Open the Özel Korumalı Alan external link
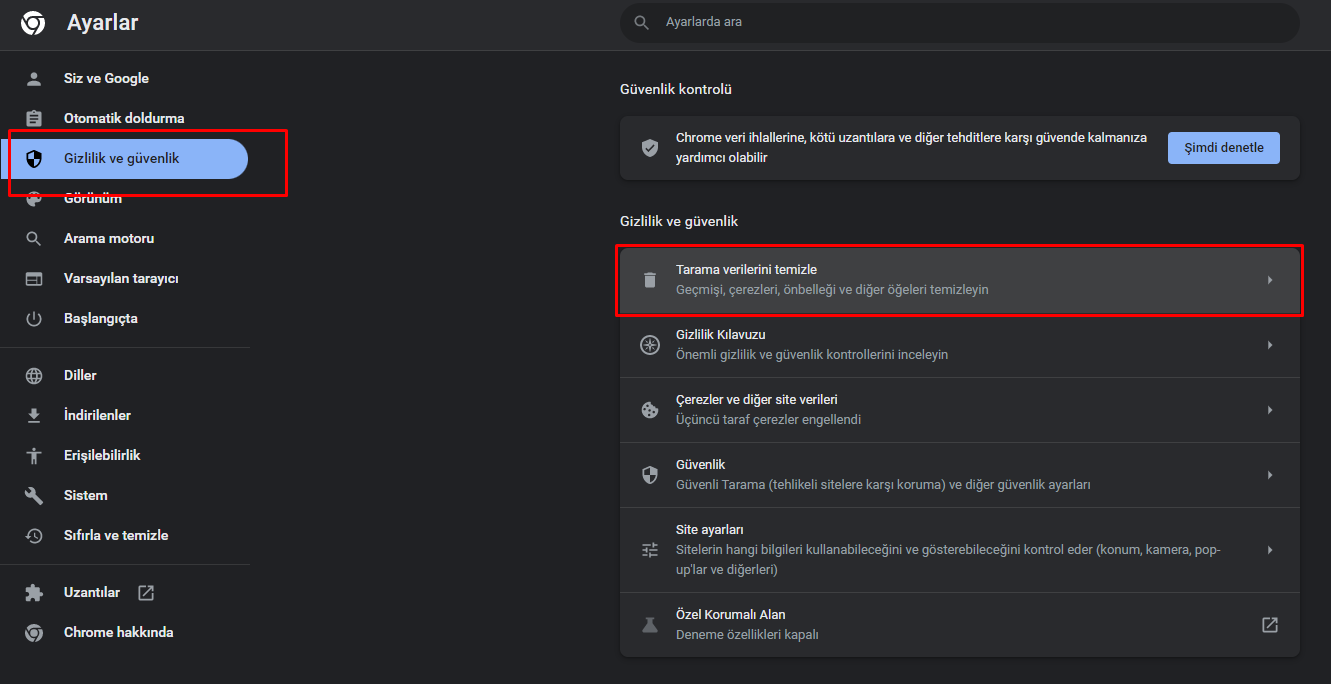 [1270, 624]
